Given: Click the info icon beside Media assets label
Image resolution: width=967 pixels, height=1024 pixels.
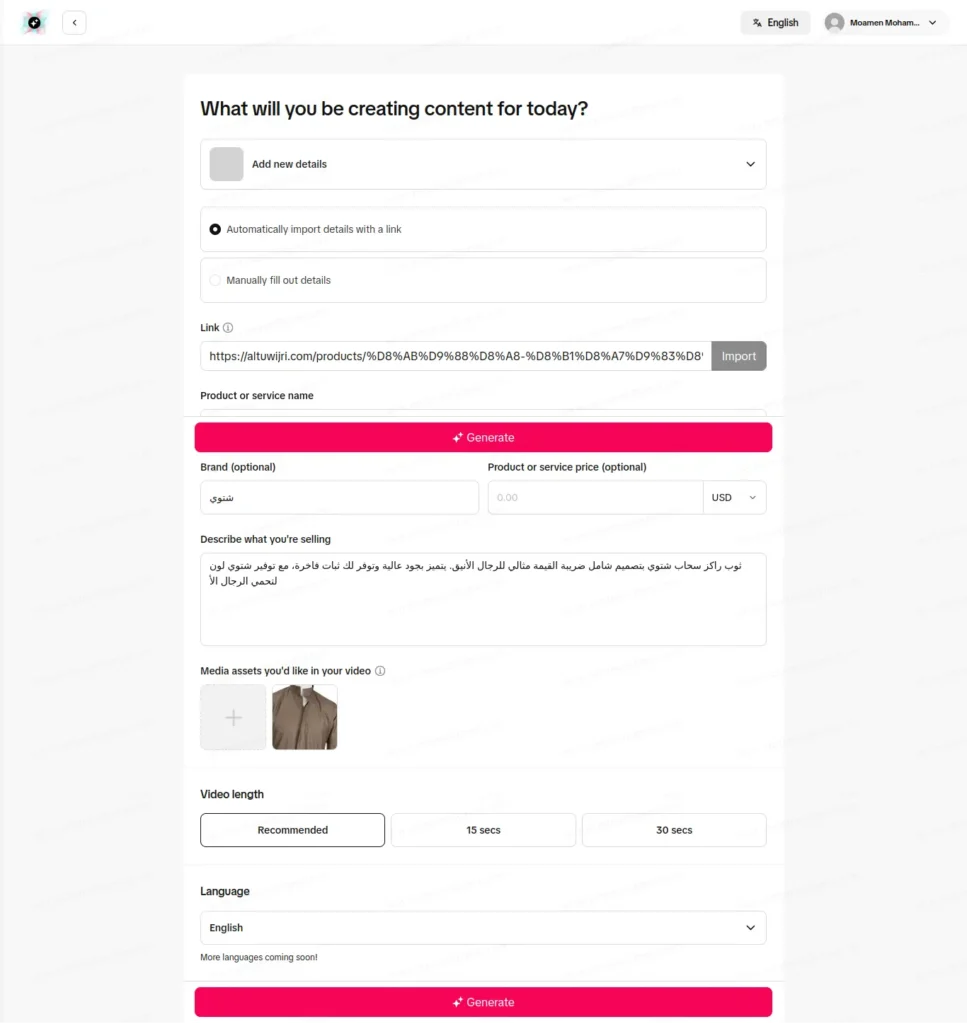Looking at the screenshot, I should pyautogui.click(x=380, y=671).
